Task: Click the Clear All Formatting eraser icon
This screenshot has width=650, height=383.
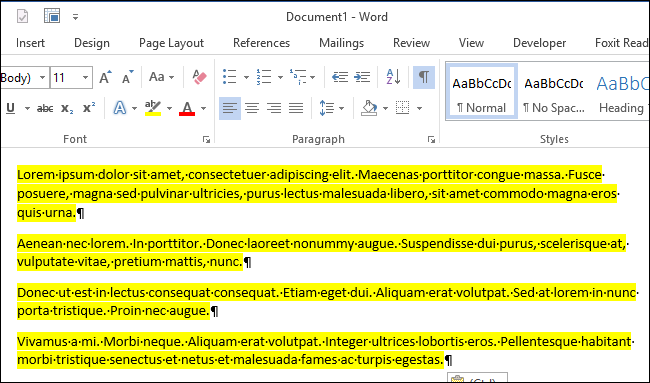Action: (x=199, y=77)
